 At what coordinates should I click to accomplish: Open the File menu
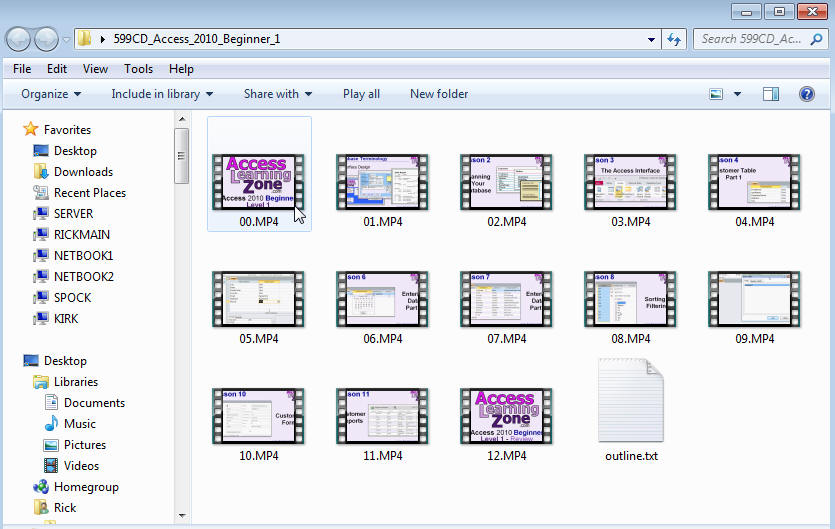click(22, 69)
